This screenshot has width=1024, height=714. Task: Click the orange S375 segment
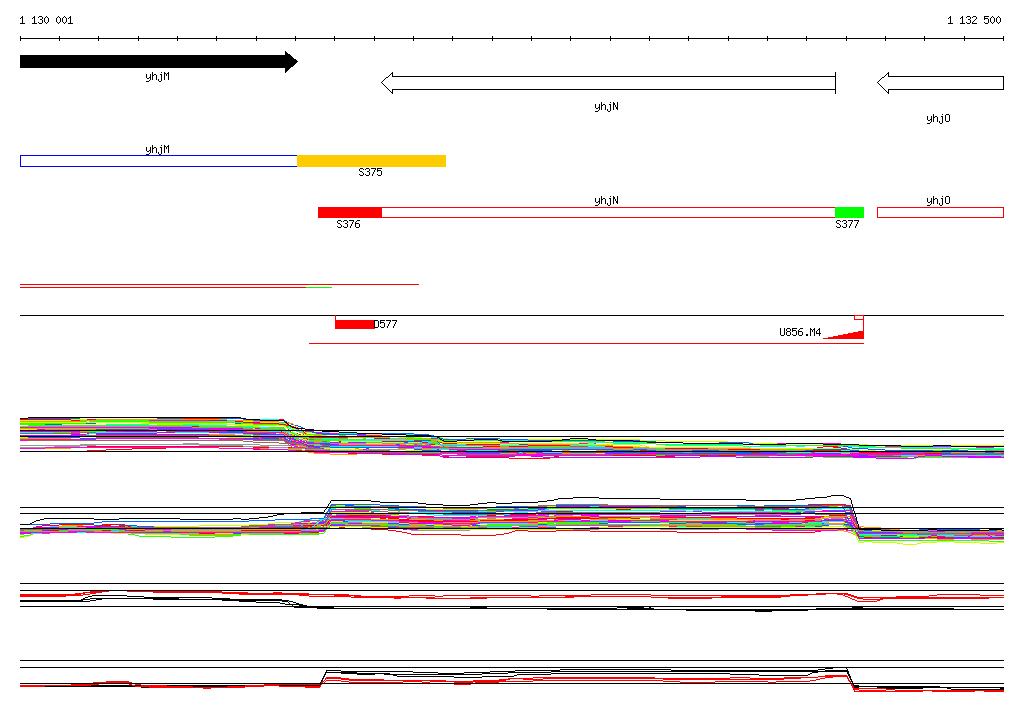pyautogui.click(x=372, y=161)
